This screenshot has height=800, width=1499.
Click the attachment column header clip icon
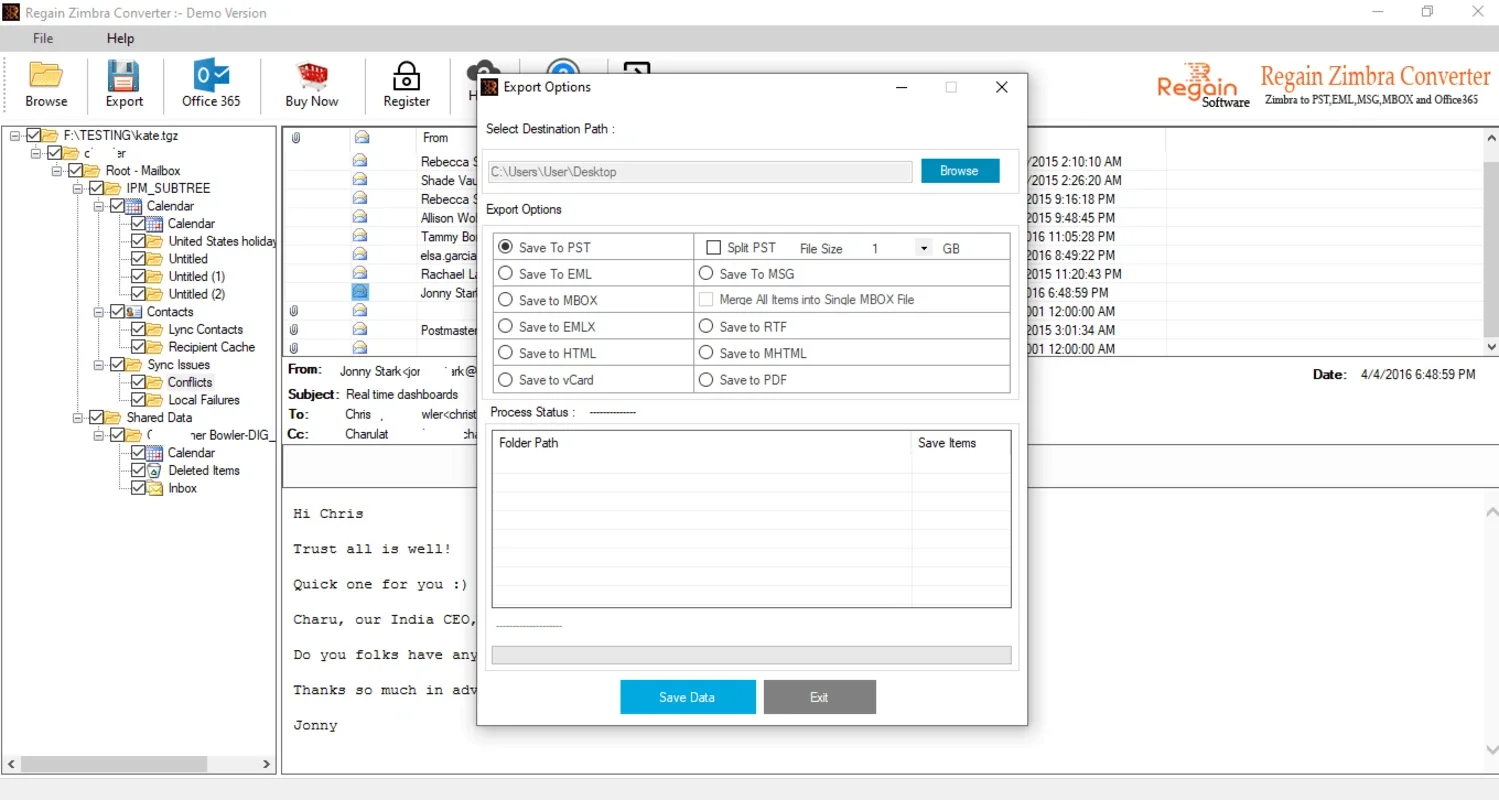[295, 138]
